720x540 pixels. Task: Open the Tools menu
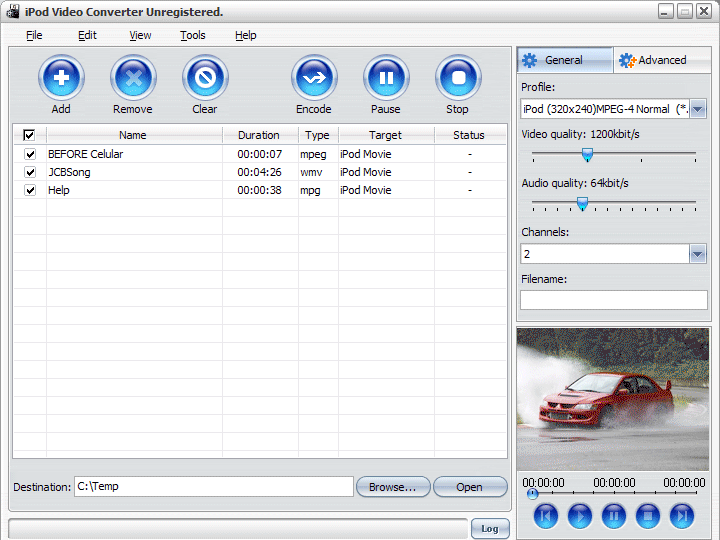point(193,35)
